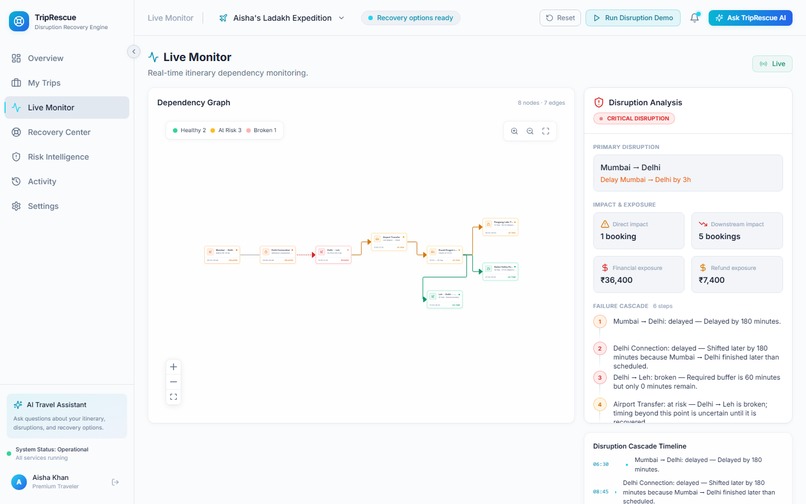Zoom out using the graph toolbar magnifier-minus icon
806x504 pixels.
(530, 131)
